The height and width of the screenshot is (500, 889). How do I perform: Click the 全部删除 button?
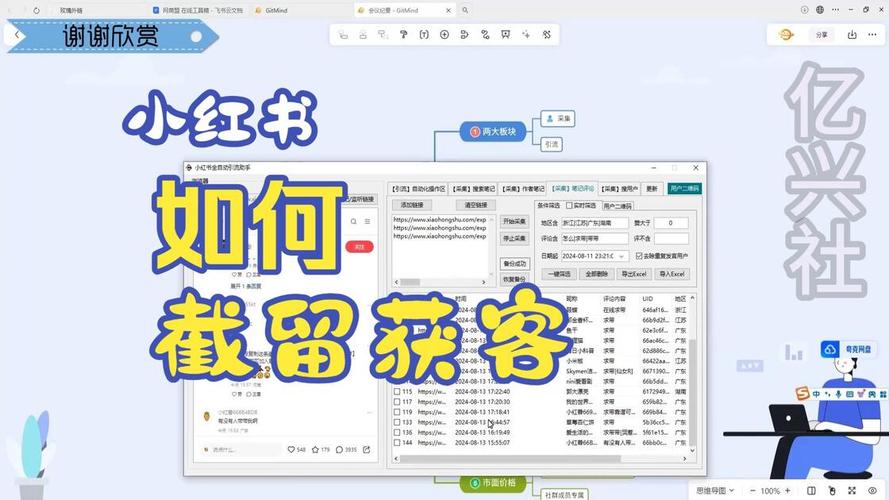point(596,274)
